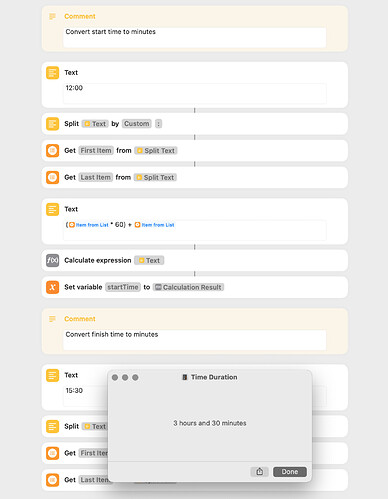Select the Calculate expression fx icon

[x=52, y=260]
